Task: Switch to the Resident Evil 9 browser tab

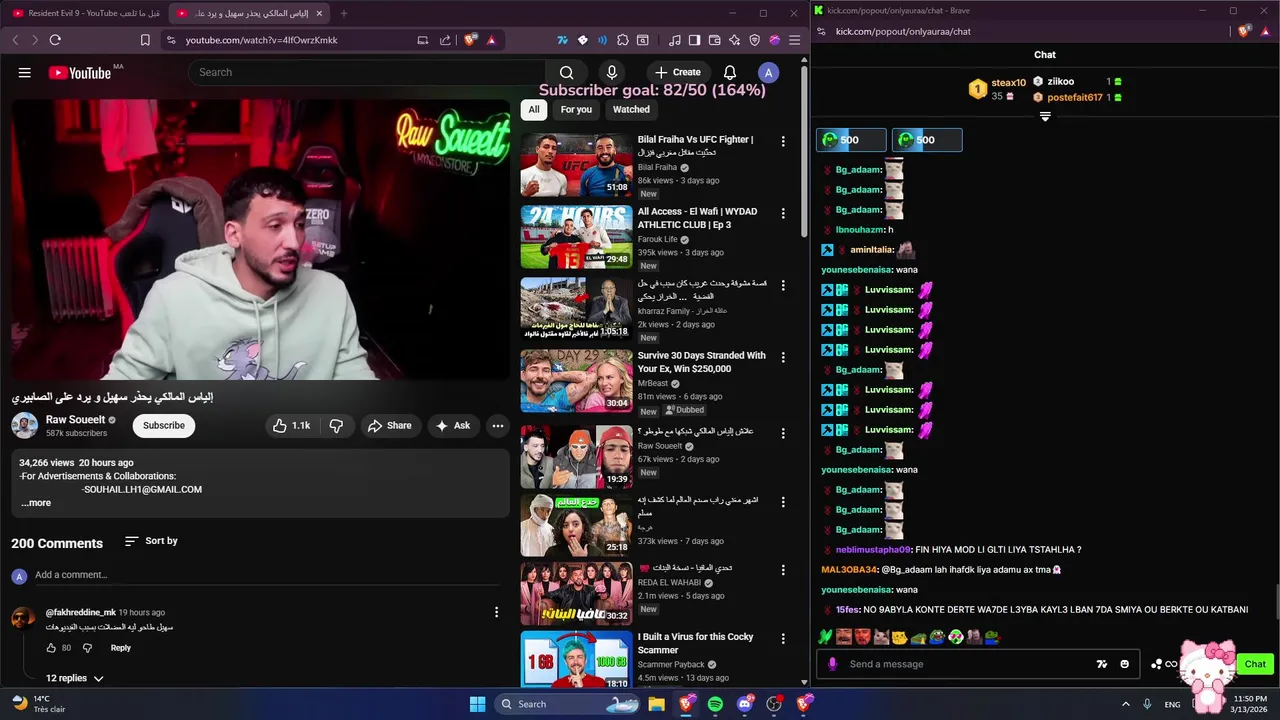Action: point(86,13)
